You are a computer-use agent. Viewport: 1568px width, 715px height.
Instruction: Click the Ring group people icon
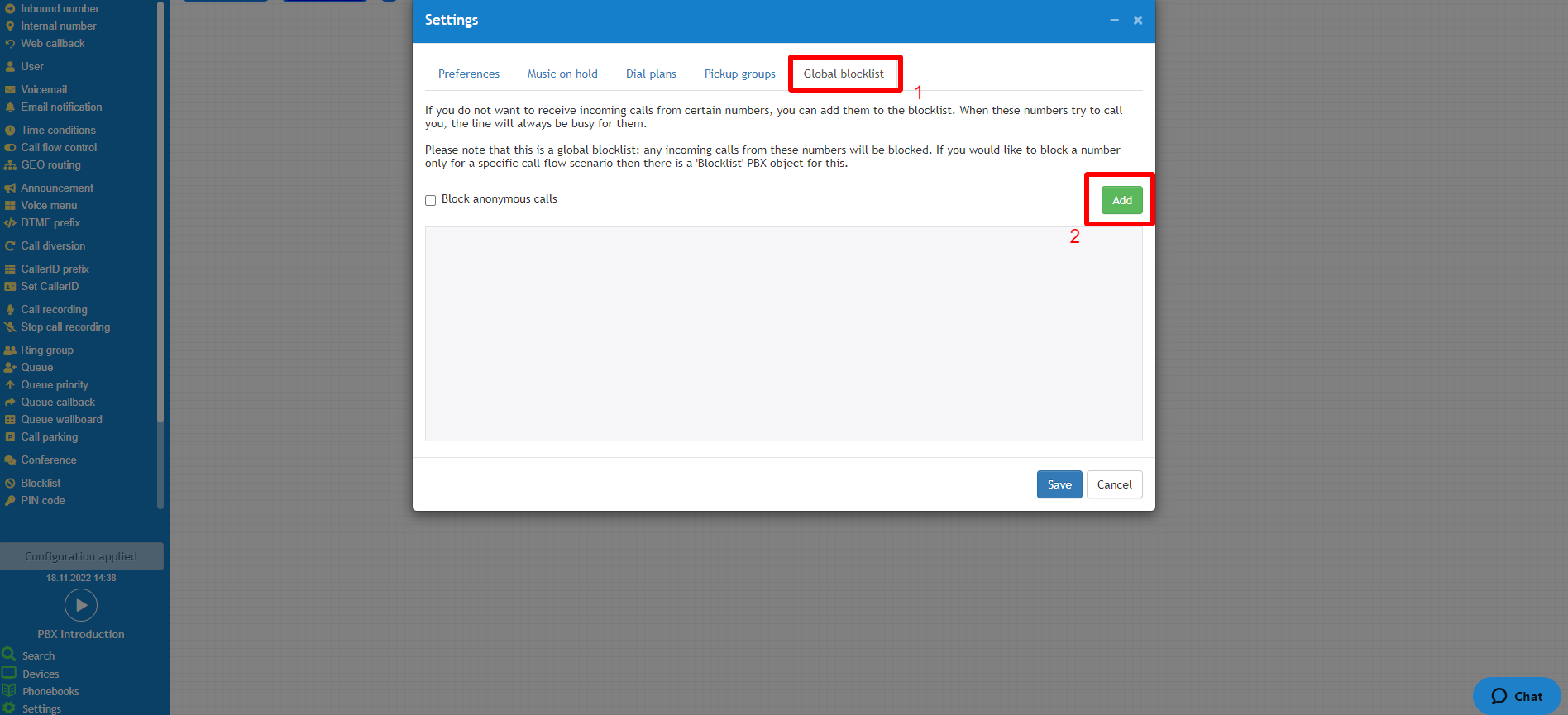pyautogui.click(x=10, y=350)
